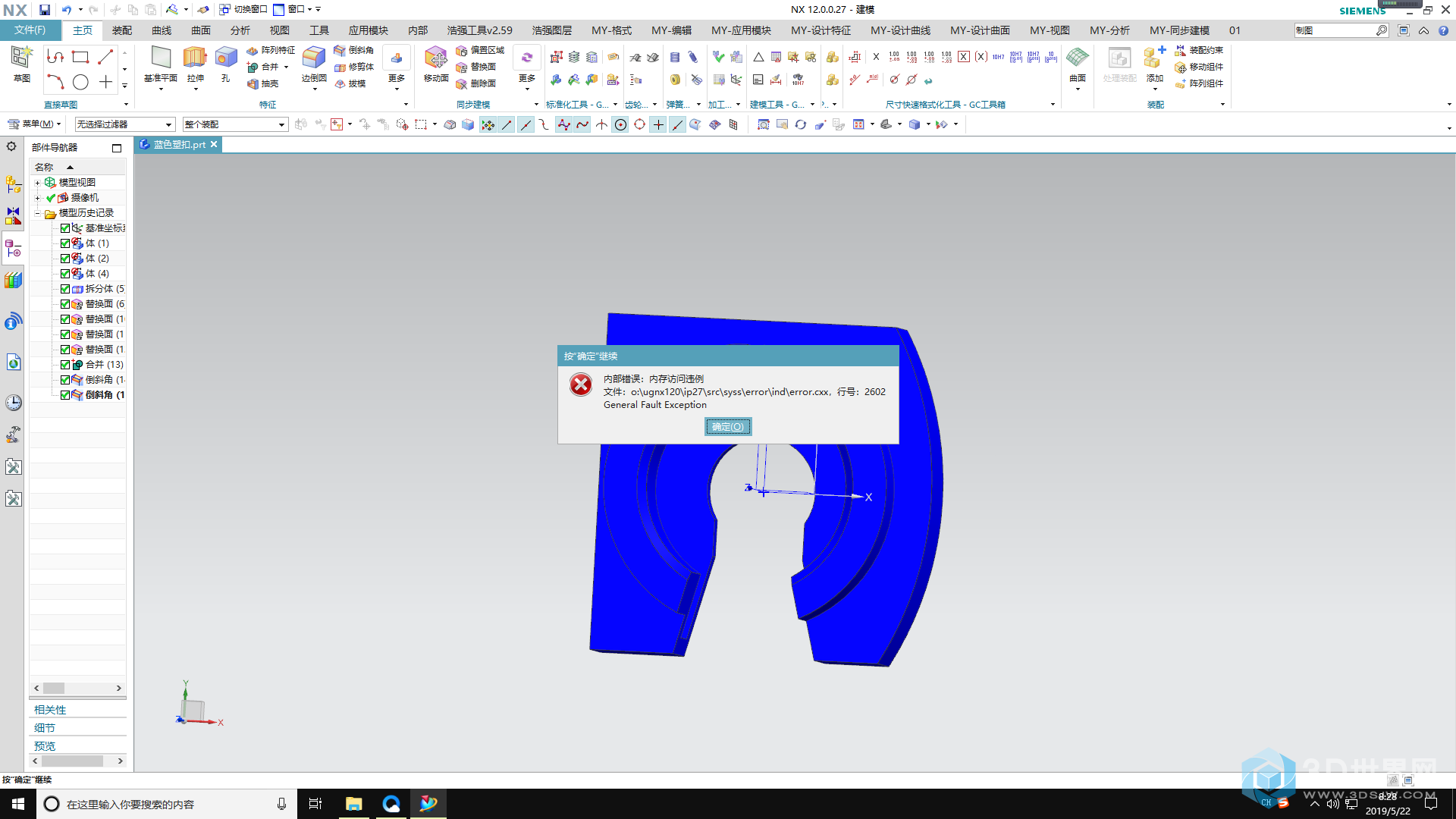Click the navigator horizontal scrollbar thumb
This screenshot has height=819, width=1456.
coord(54,688)
